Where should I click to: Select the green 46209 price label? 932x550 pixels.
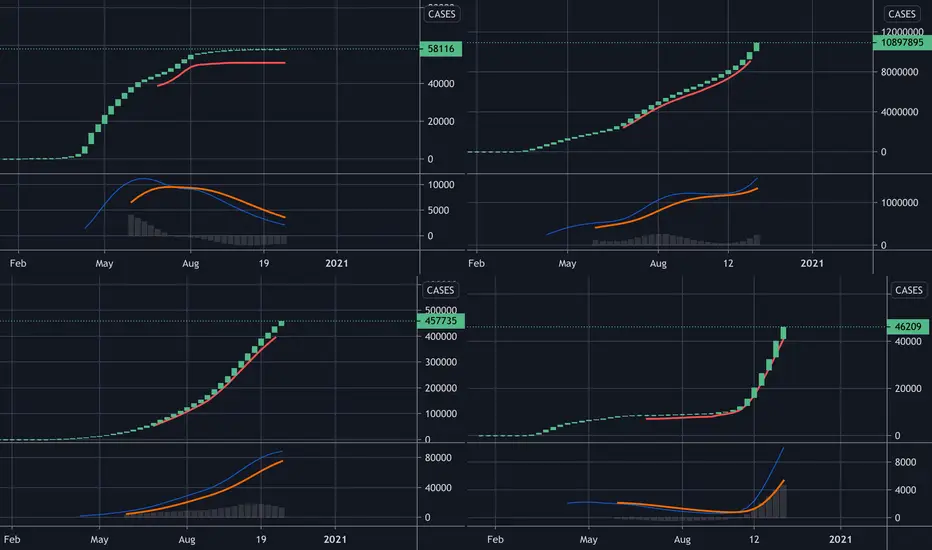908,326
